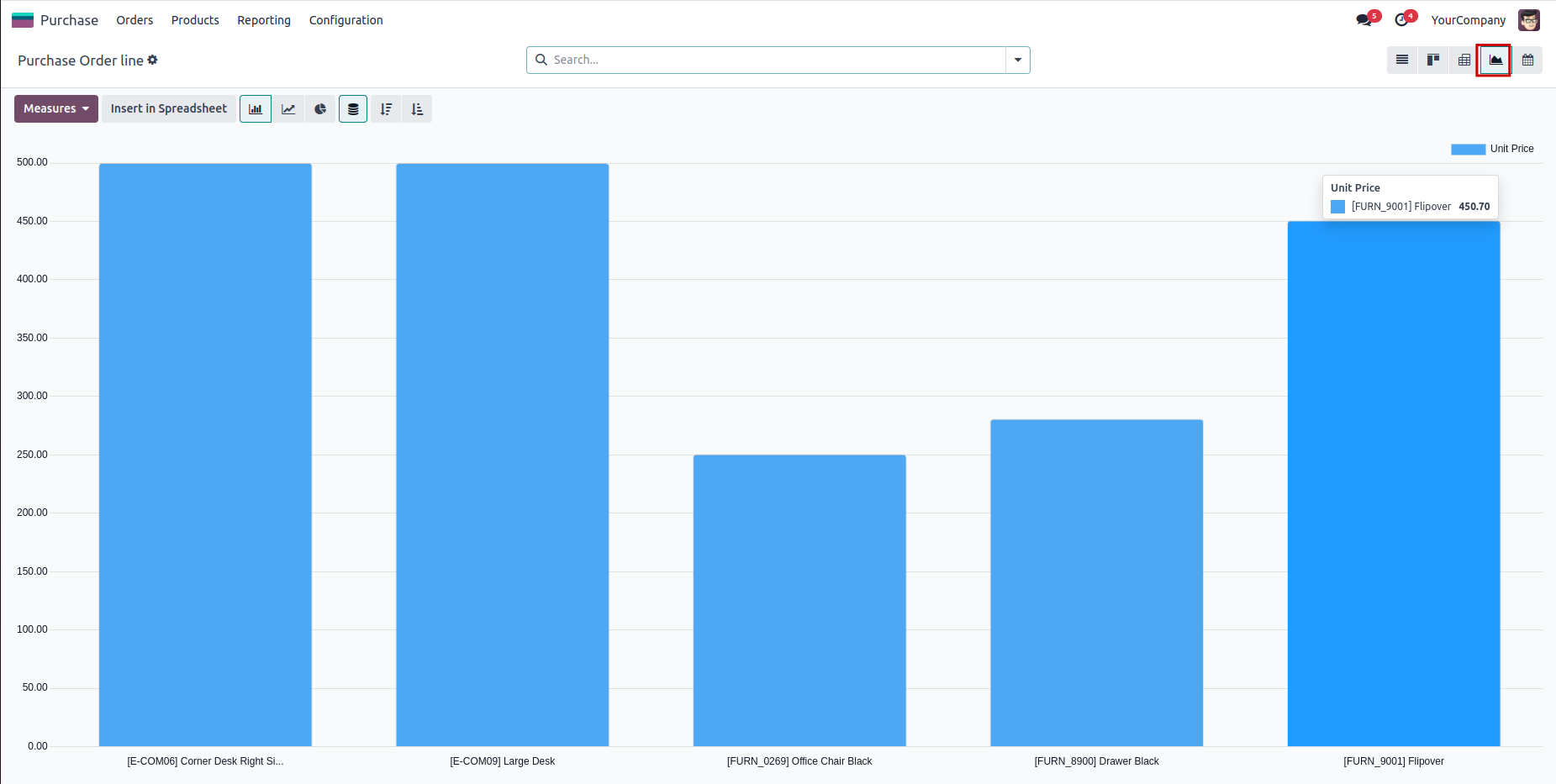Open the Configuration menu
Image resolution: width=1556 pixels, height=784 pixels.
pyautogui.click(x=345, y=20)
